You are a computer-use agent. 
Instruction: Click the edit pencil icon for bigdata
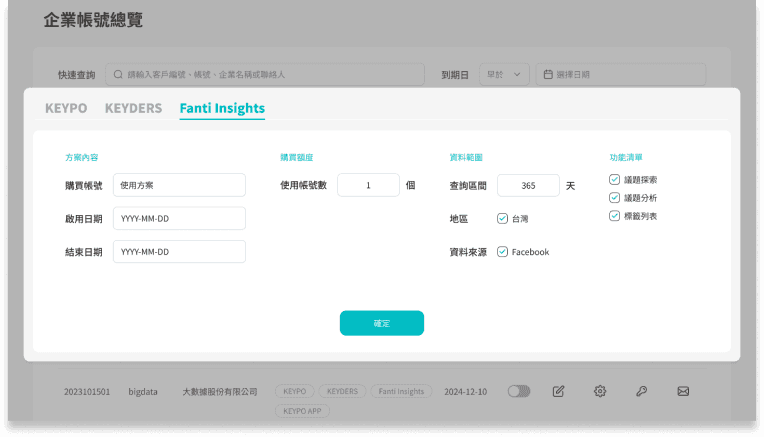click(x=559, y=391)
